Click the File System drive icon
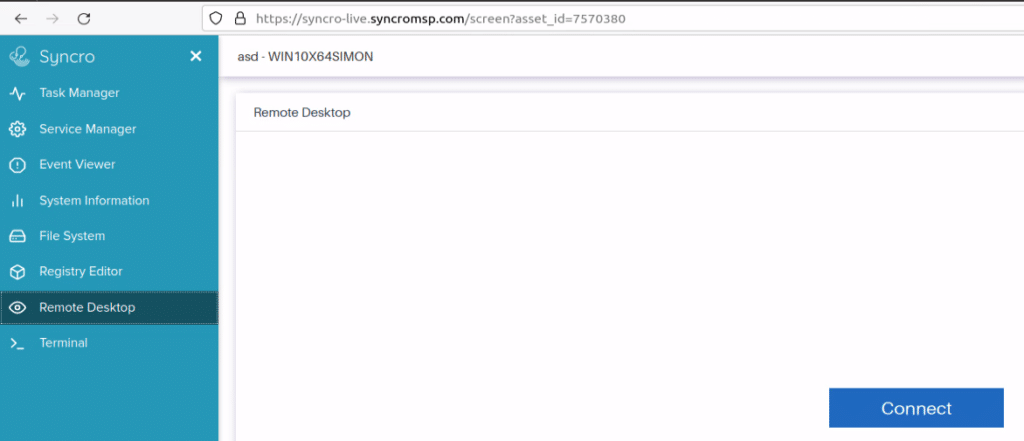The width and height of the screenshot is (1024, 441). 18,236
